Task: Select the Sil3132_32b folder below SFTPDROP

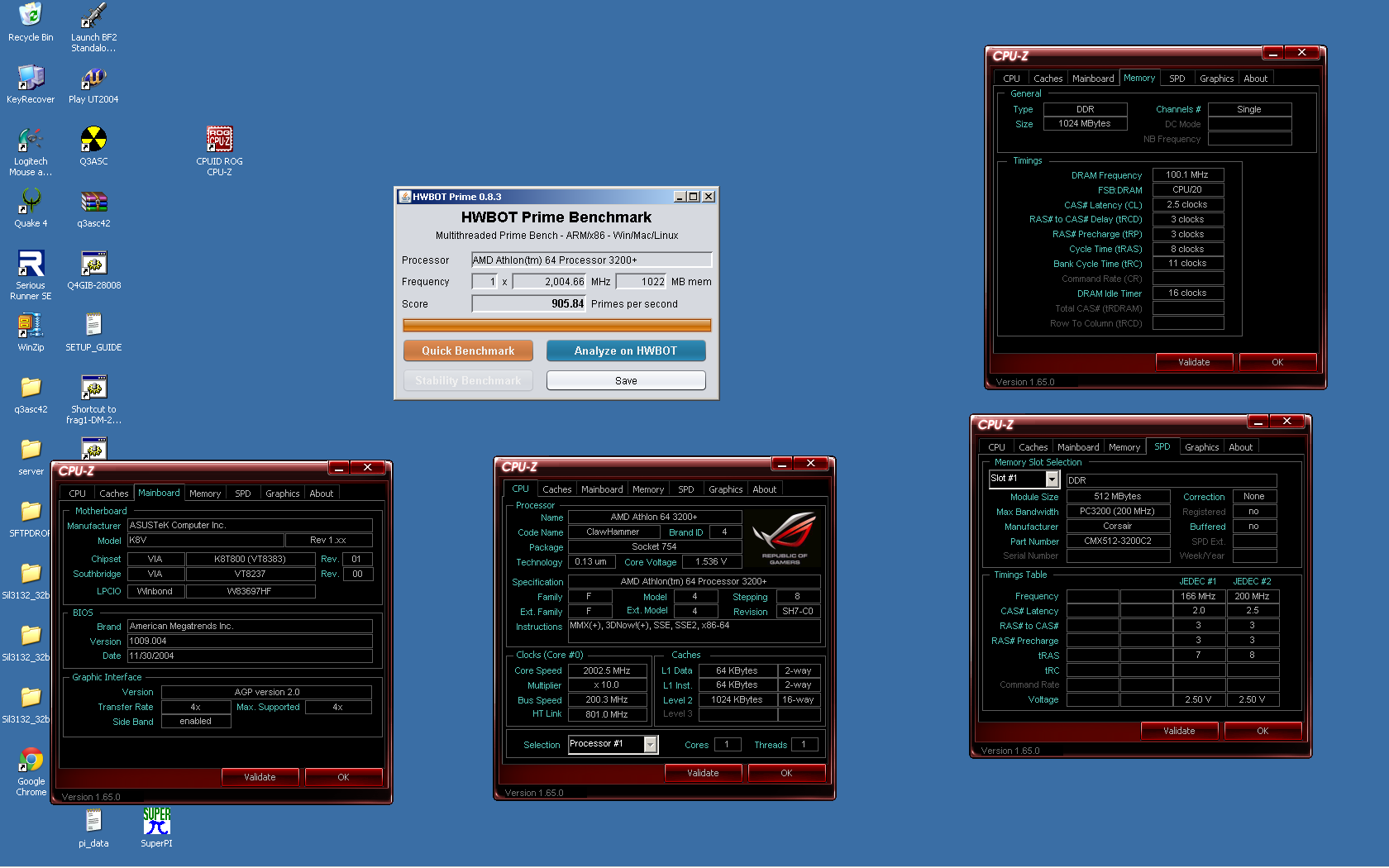Action: coord(31,573)
